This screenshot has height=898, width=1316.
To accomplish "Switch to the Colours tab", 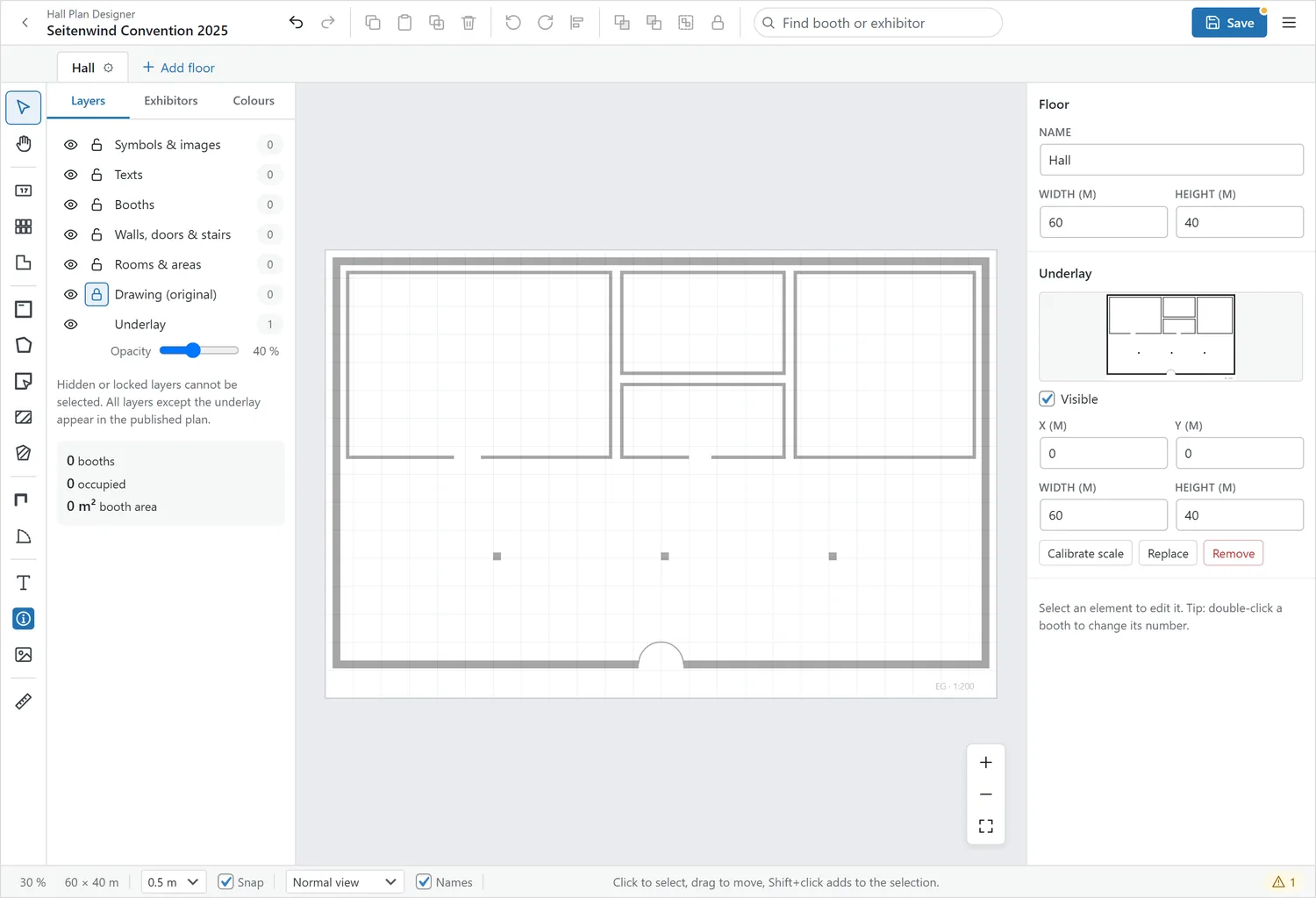I will pyautogui.click(x=254, y=101).
